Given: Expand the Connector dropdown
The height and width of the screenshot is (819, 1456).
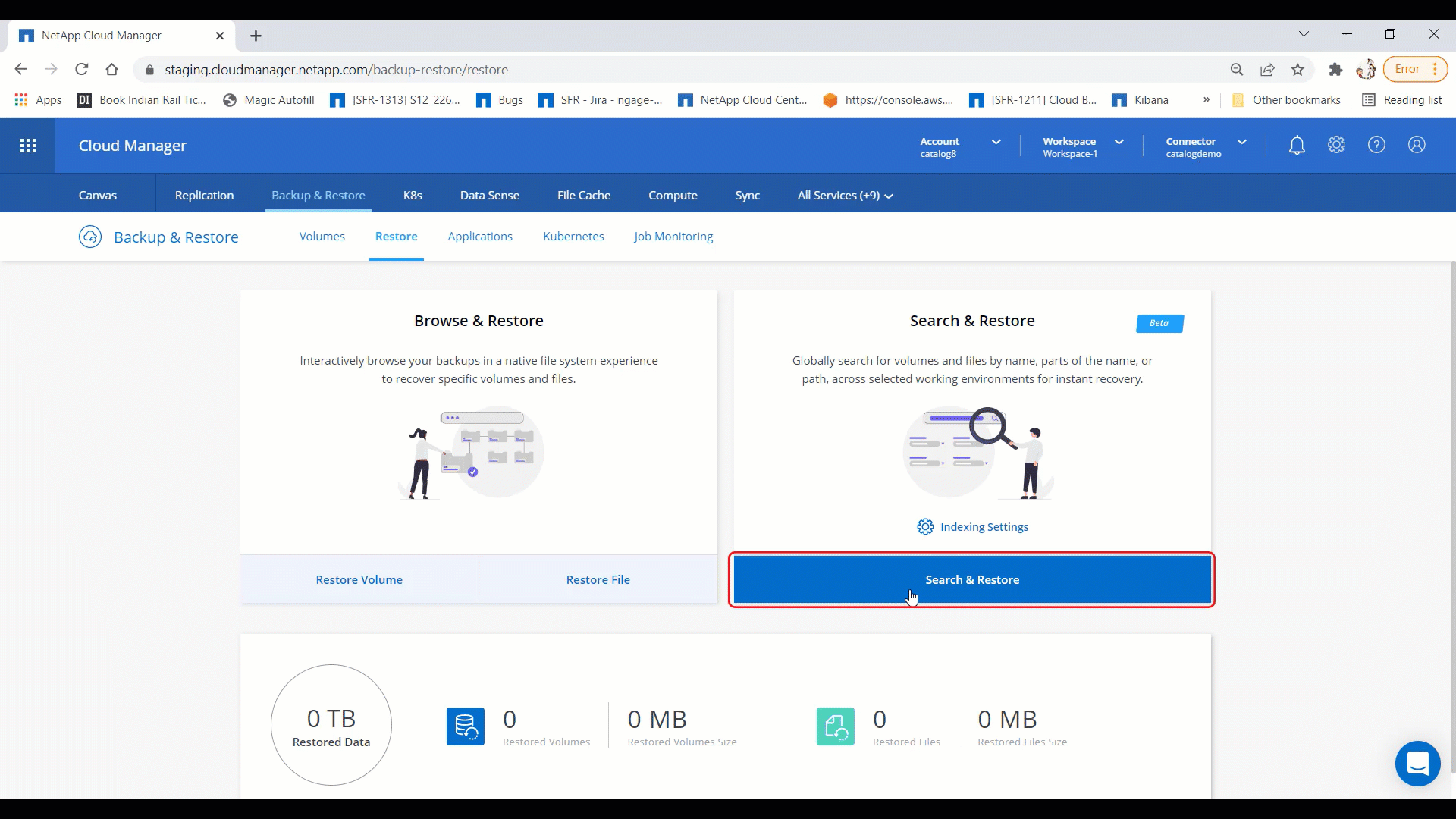Looking at the screenshot, I should 1241,142.
